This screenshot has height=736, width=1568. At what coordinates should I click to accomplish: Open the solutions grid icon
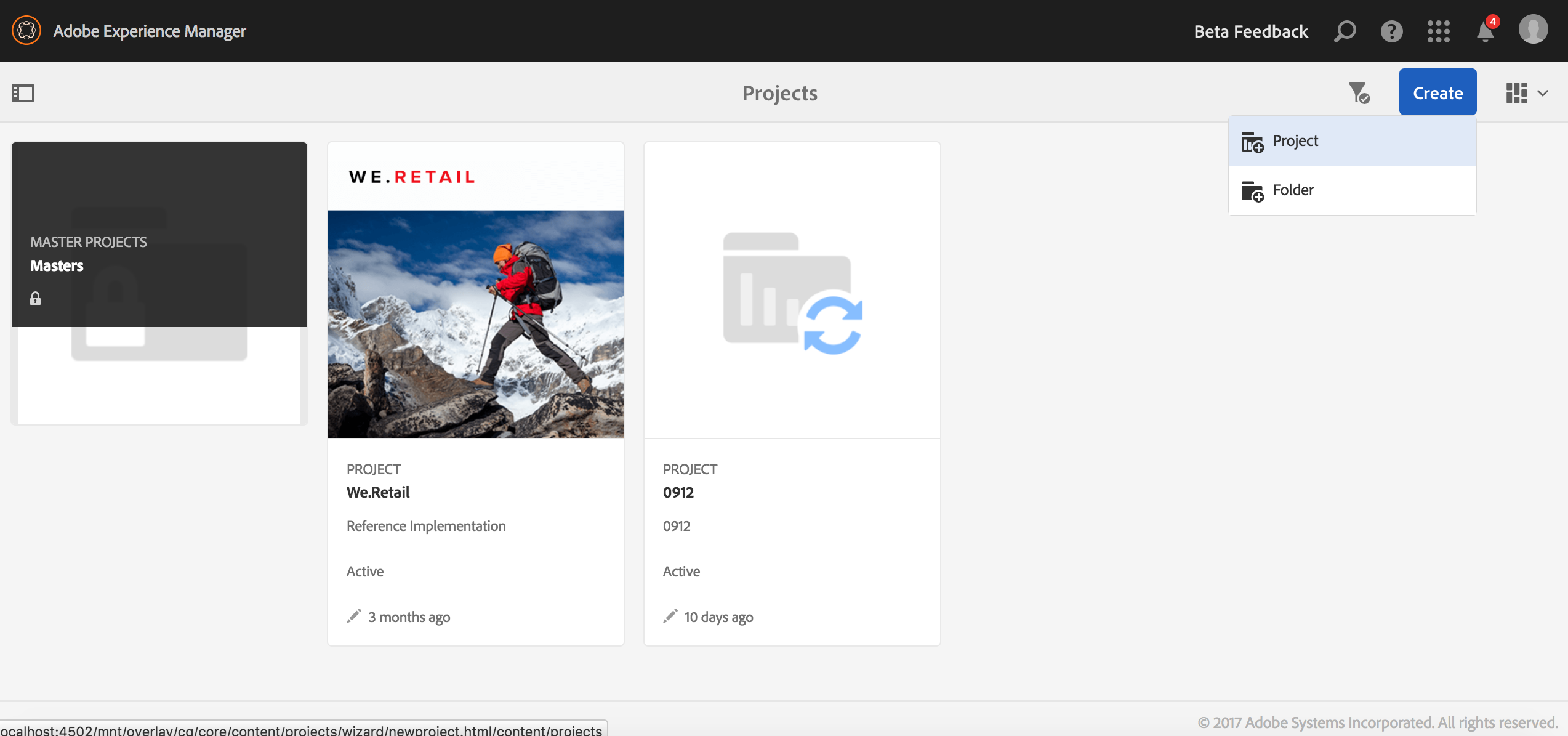coord(1438,31)
